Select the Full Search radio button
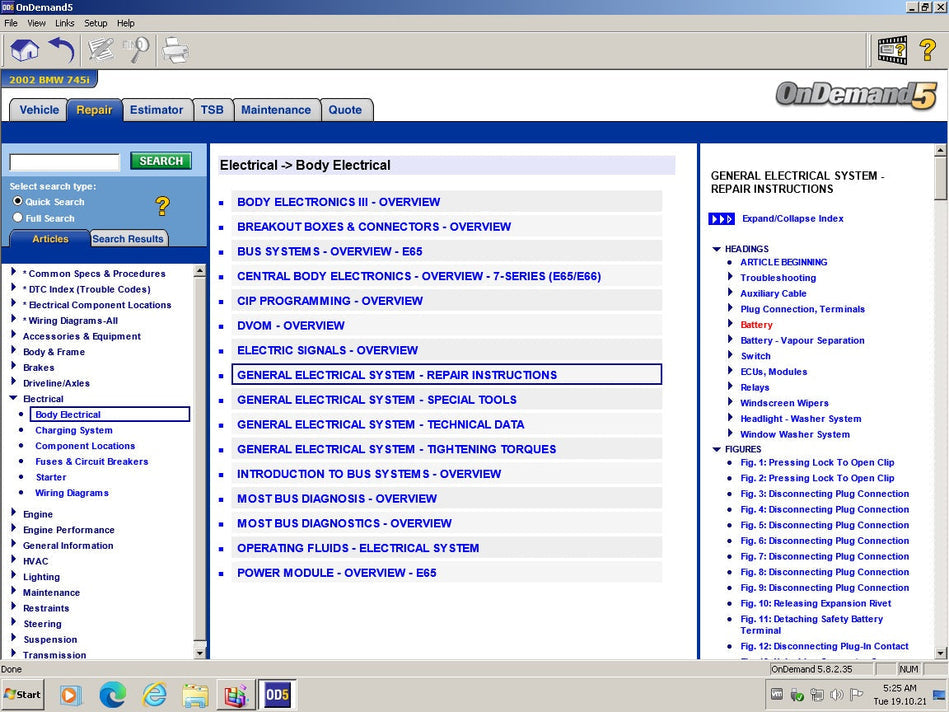This screenshot has width=949, height=712. (17, 217)
